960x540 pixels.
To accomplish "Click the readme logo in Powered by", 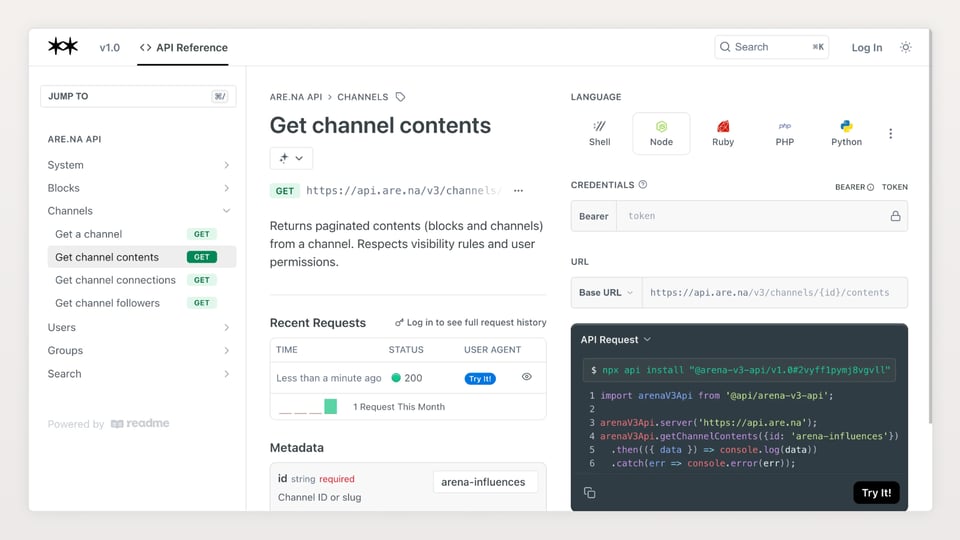I will pyautogui.click(x=140, y=424).
